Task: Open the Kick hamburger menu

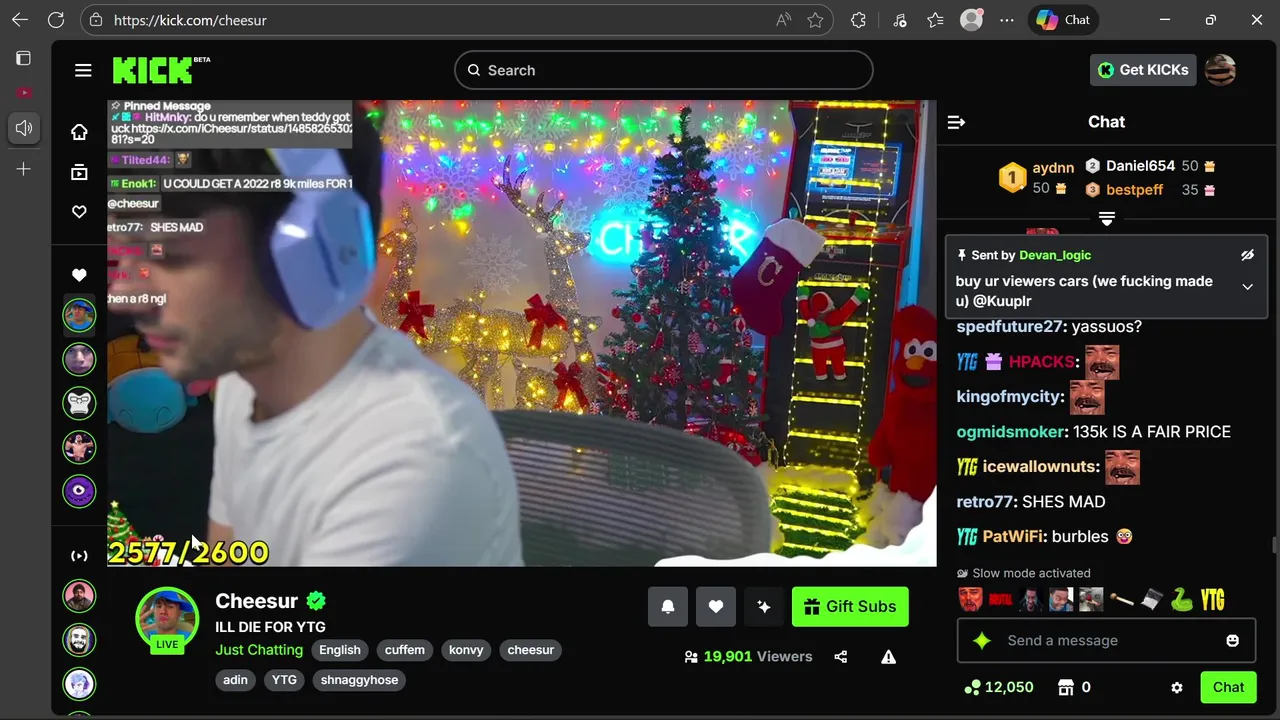Action: coord(83,70)
